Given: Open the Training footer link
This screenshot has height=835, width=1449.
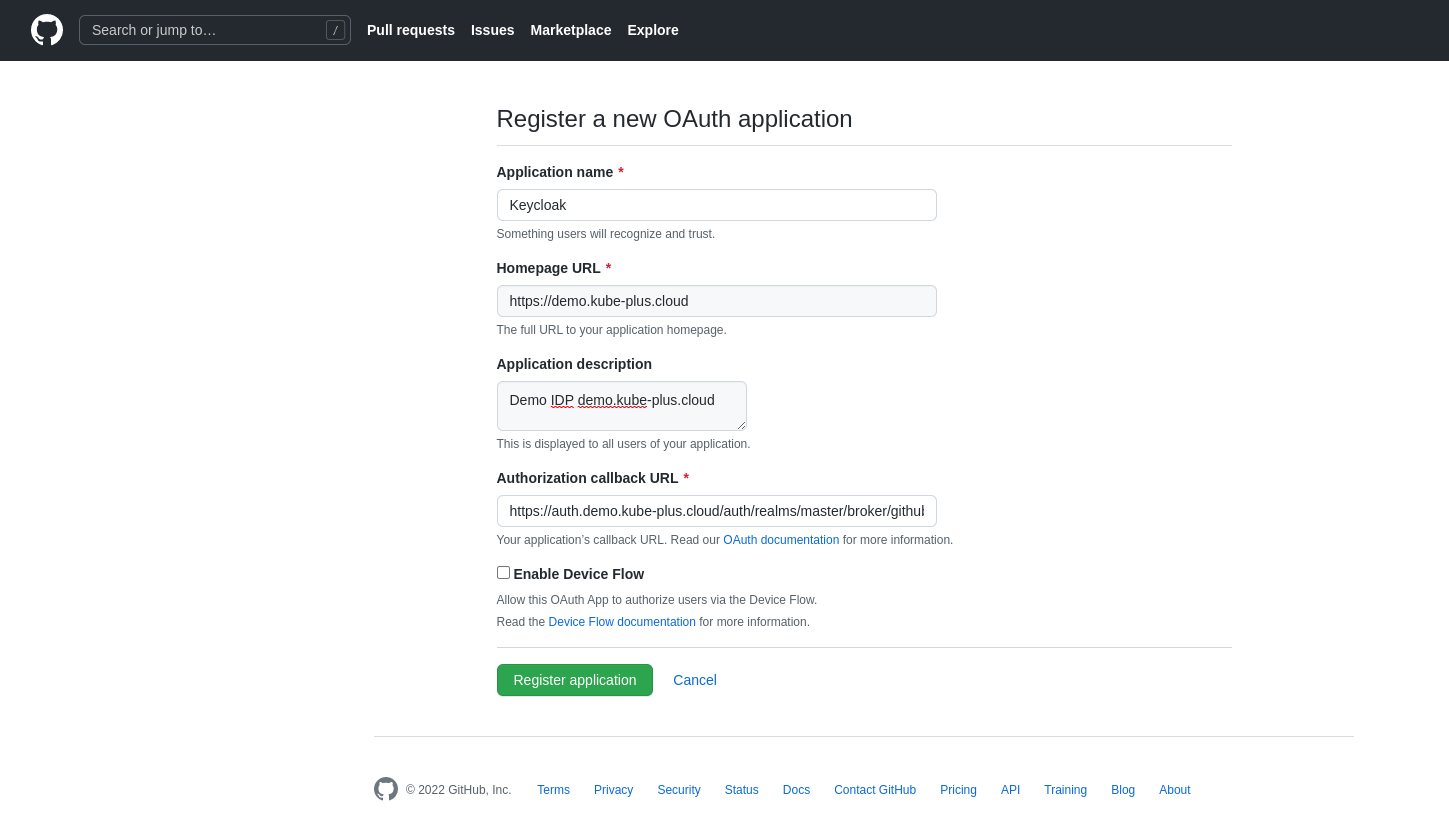Looking at the screenshot, I should click(1065, 790).
